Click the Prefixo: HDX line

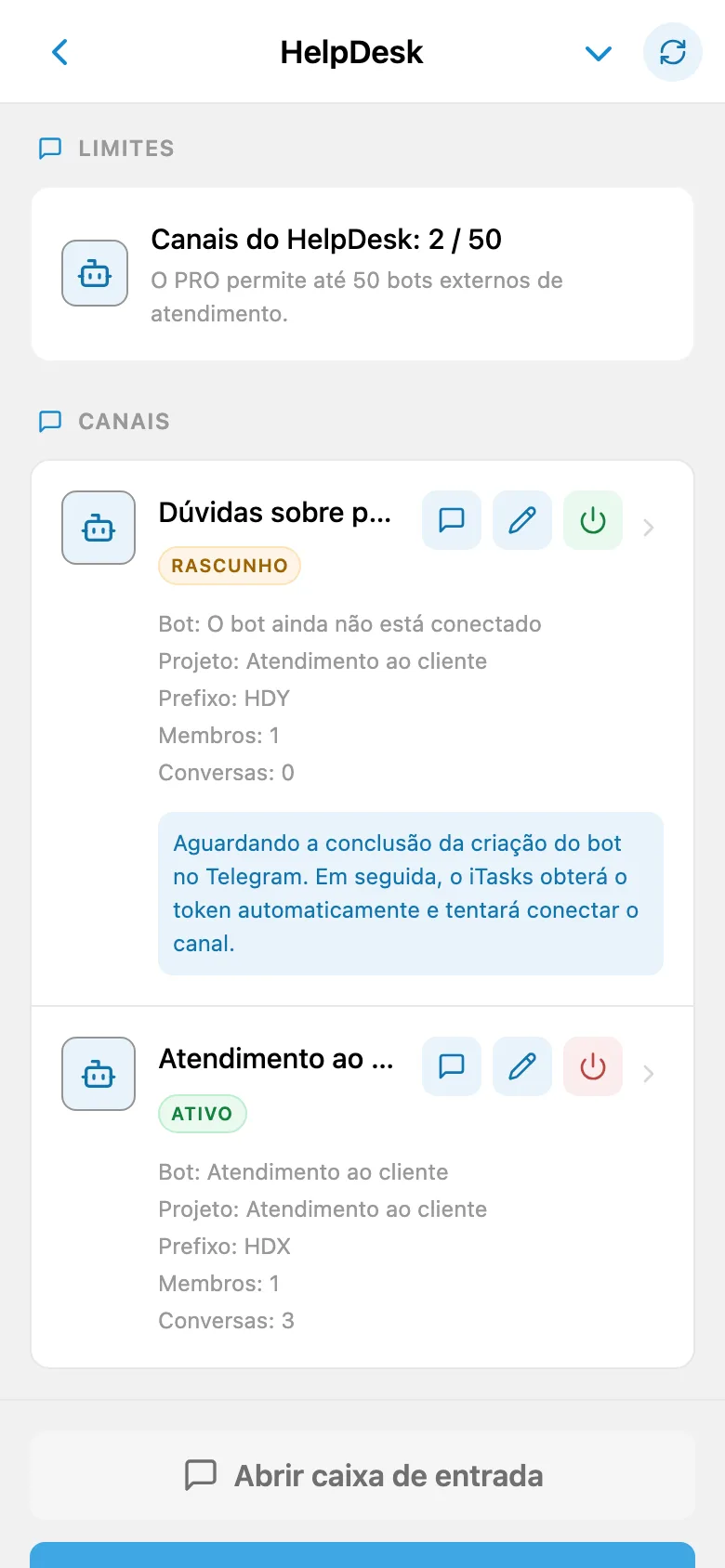click(225, 1247)
